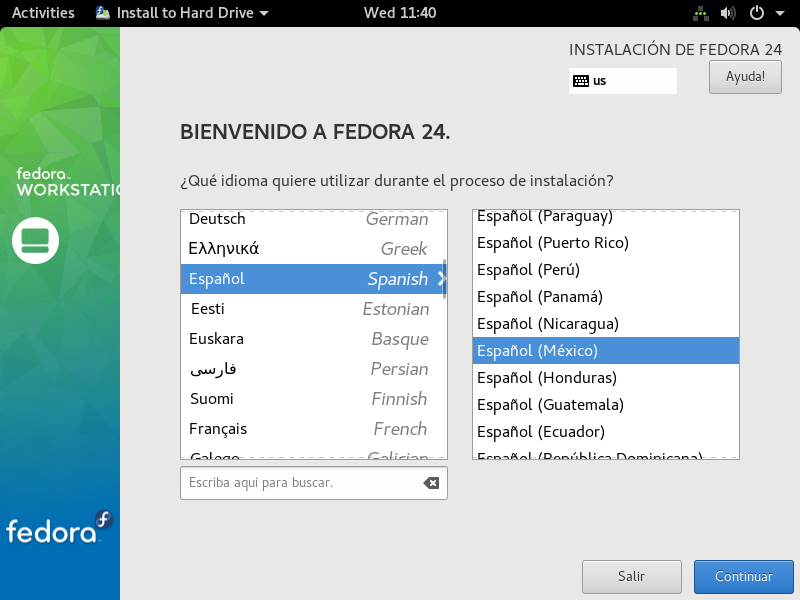
Task: Choose Español (Nicaragua) locale
Action: (x=606, y=324)
